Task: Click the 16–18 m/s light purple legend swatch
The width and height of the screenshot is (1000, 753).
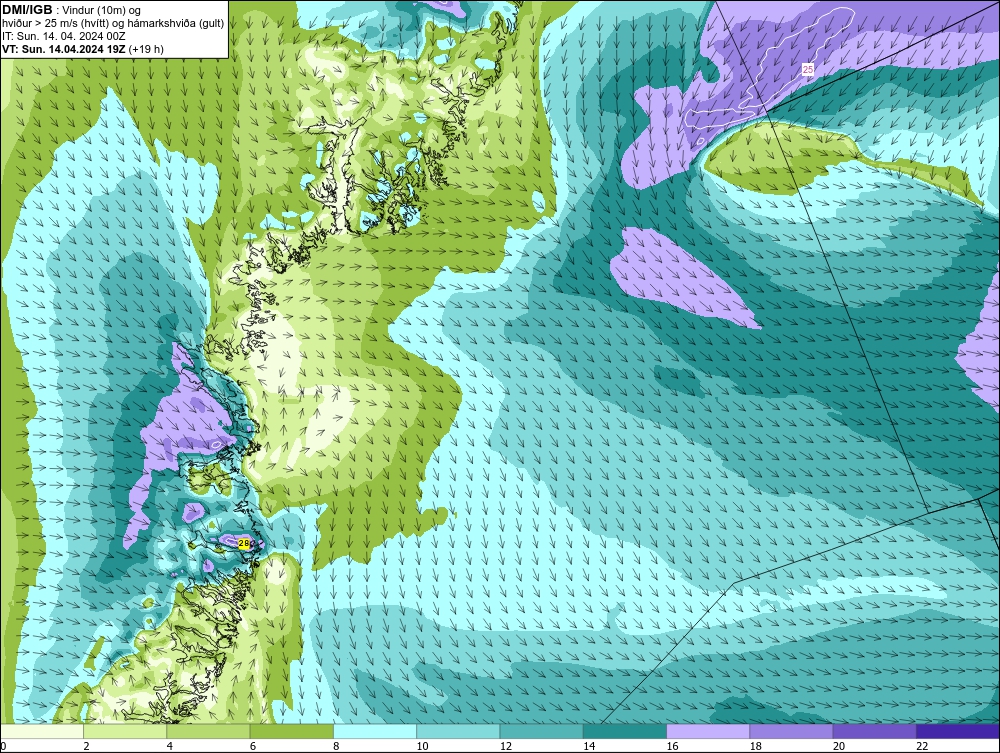Action: click(x=708, y=731)
